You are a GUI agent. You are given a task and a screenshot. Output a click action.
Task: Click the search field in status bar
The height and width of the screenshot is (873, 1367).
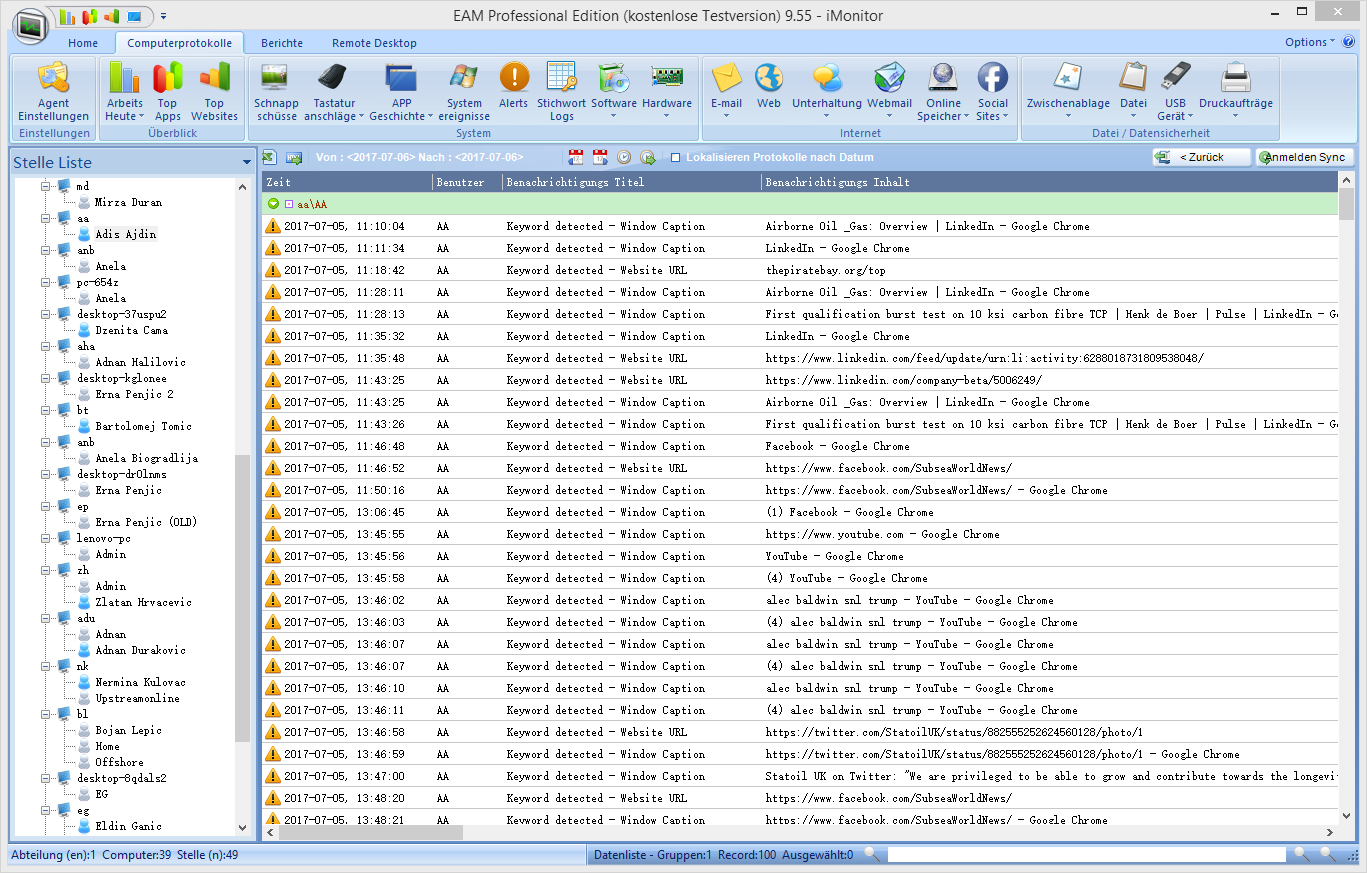tap(1086, 855)
